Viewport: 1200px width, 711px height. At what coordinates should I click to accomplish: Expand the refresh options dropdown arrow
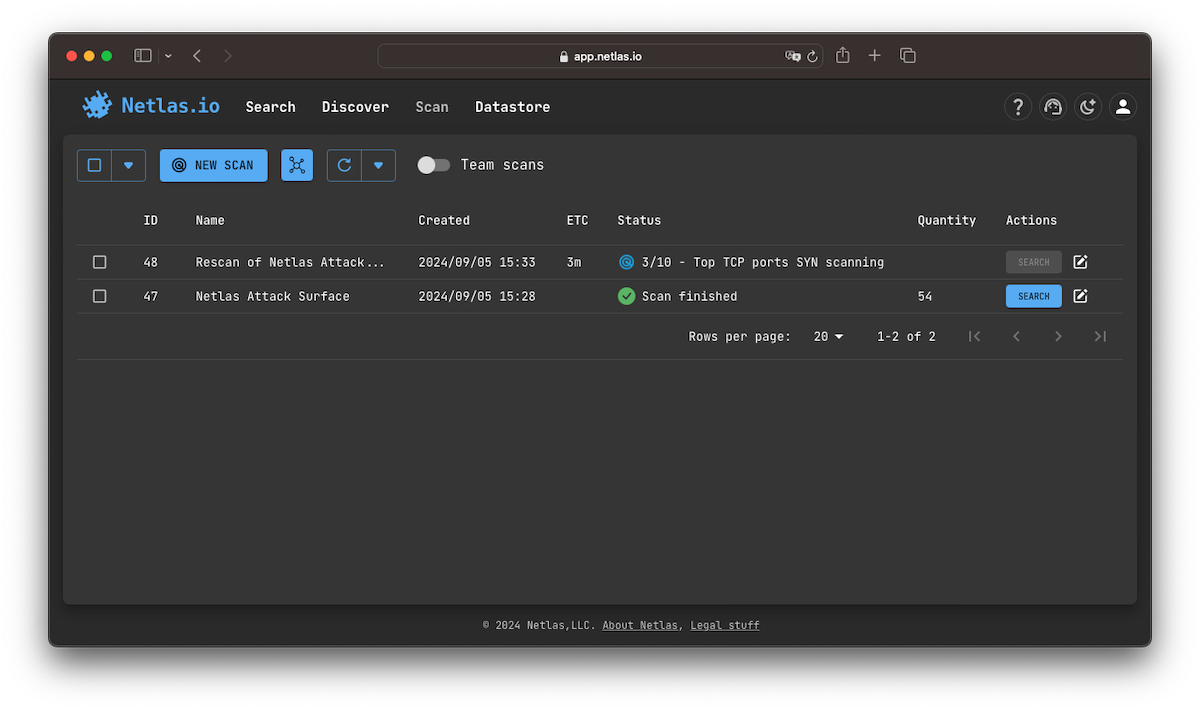pyautogui.click(x=378, y=165)
